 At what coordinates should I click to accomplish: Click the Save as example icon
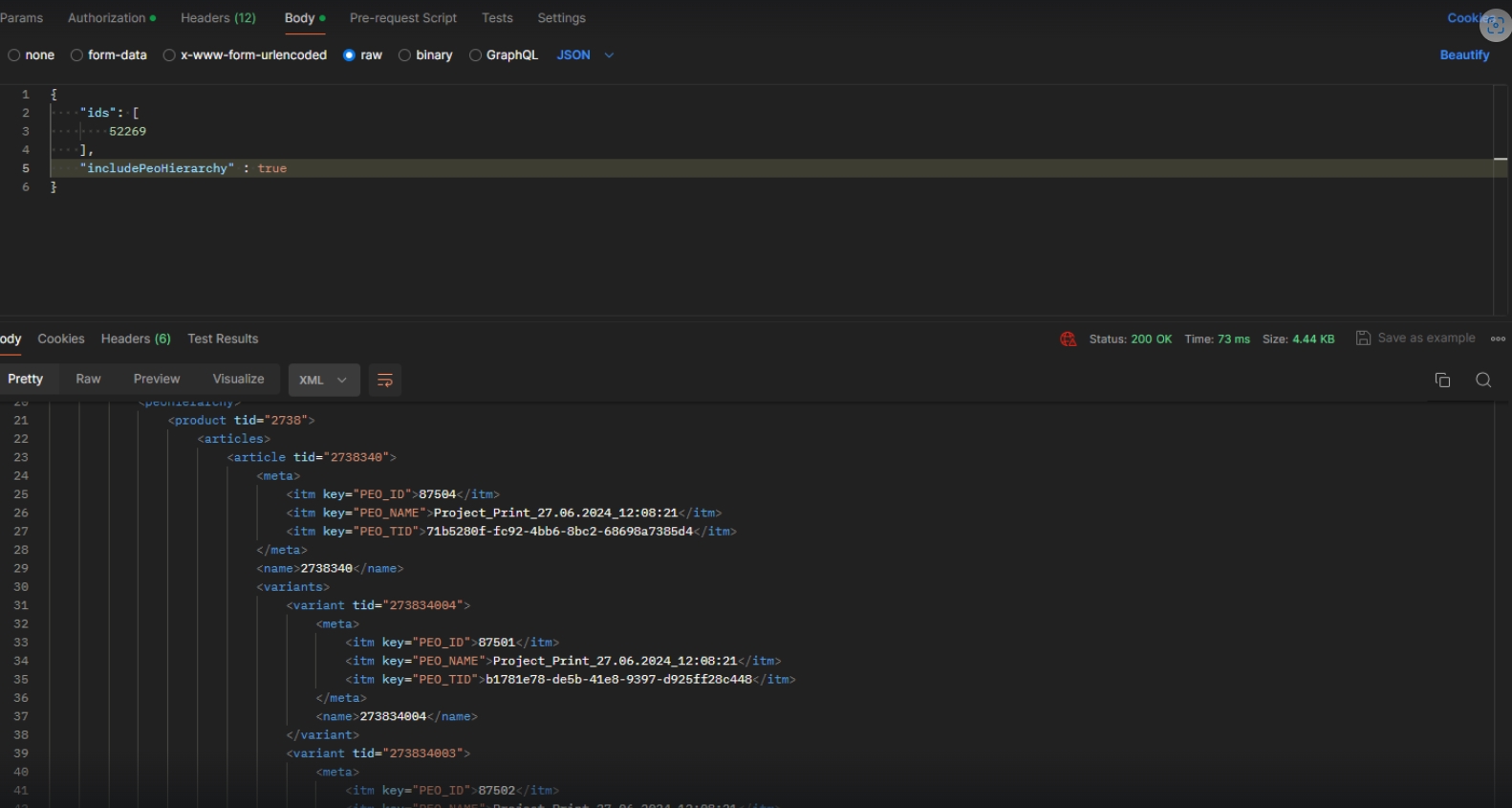point(1363,338)
